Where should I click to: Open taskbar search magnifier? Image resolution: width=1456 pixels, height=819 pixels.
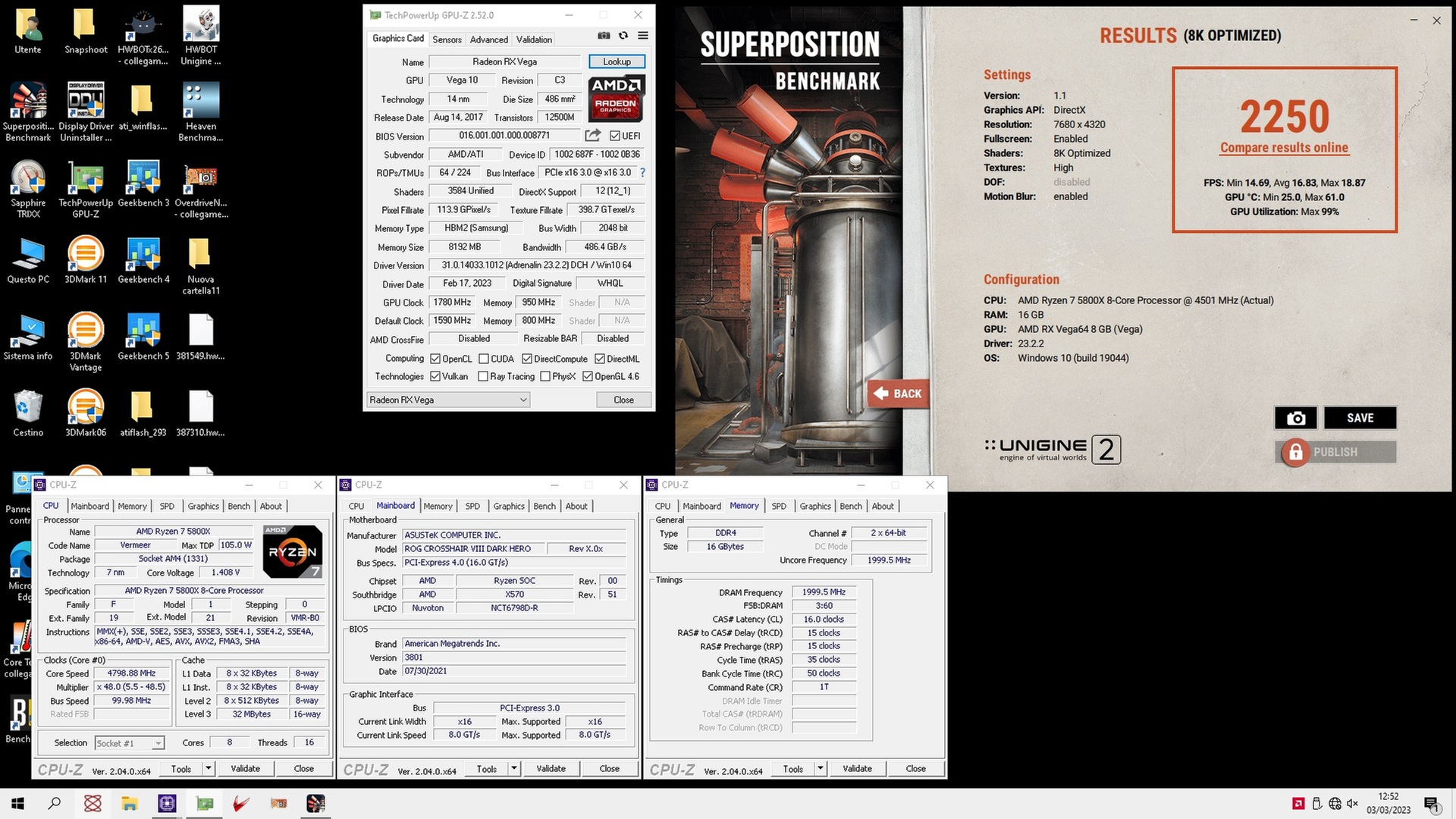55,803
